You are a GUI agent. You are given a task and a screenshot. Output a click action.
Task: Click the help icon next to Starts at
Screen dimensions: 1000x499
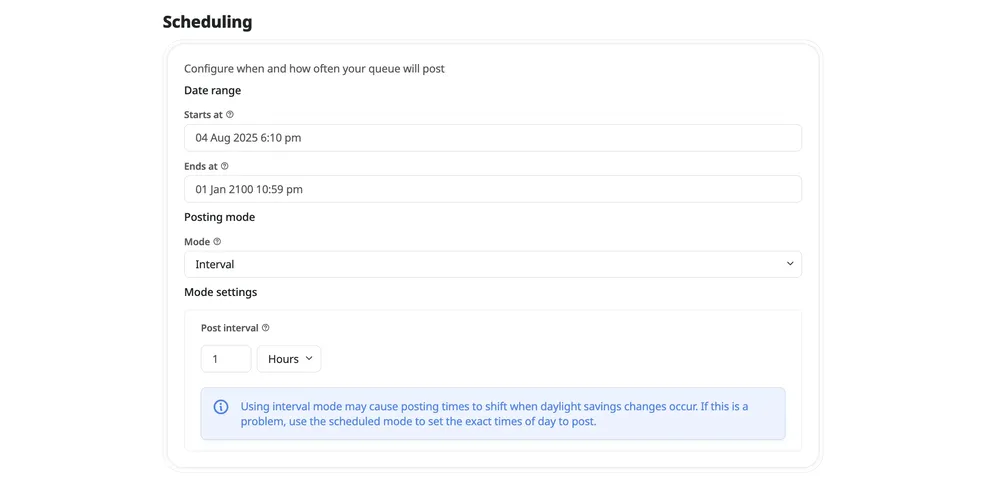tap(230, 115)
